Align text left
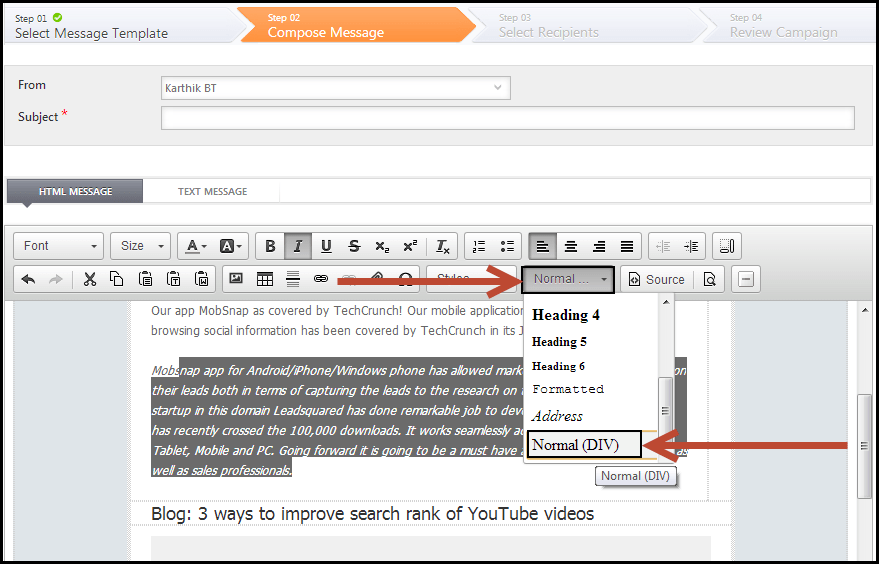Viewport: 879px width, 564px height. 543,246
